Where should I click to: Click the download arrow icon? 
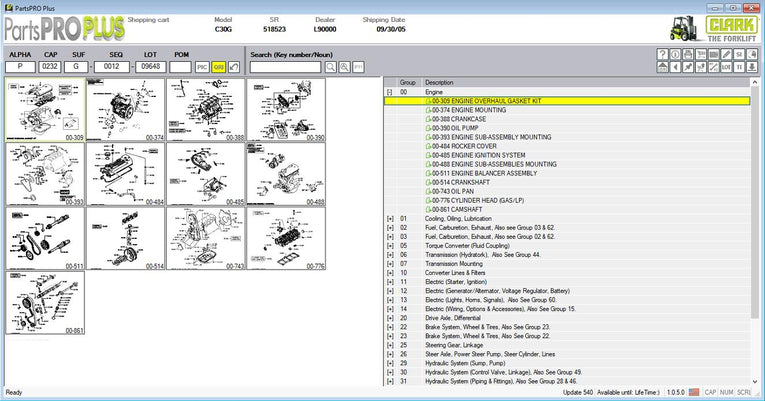point(752,67)
